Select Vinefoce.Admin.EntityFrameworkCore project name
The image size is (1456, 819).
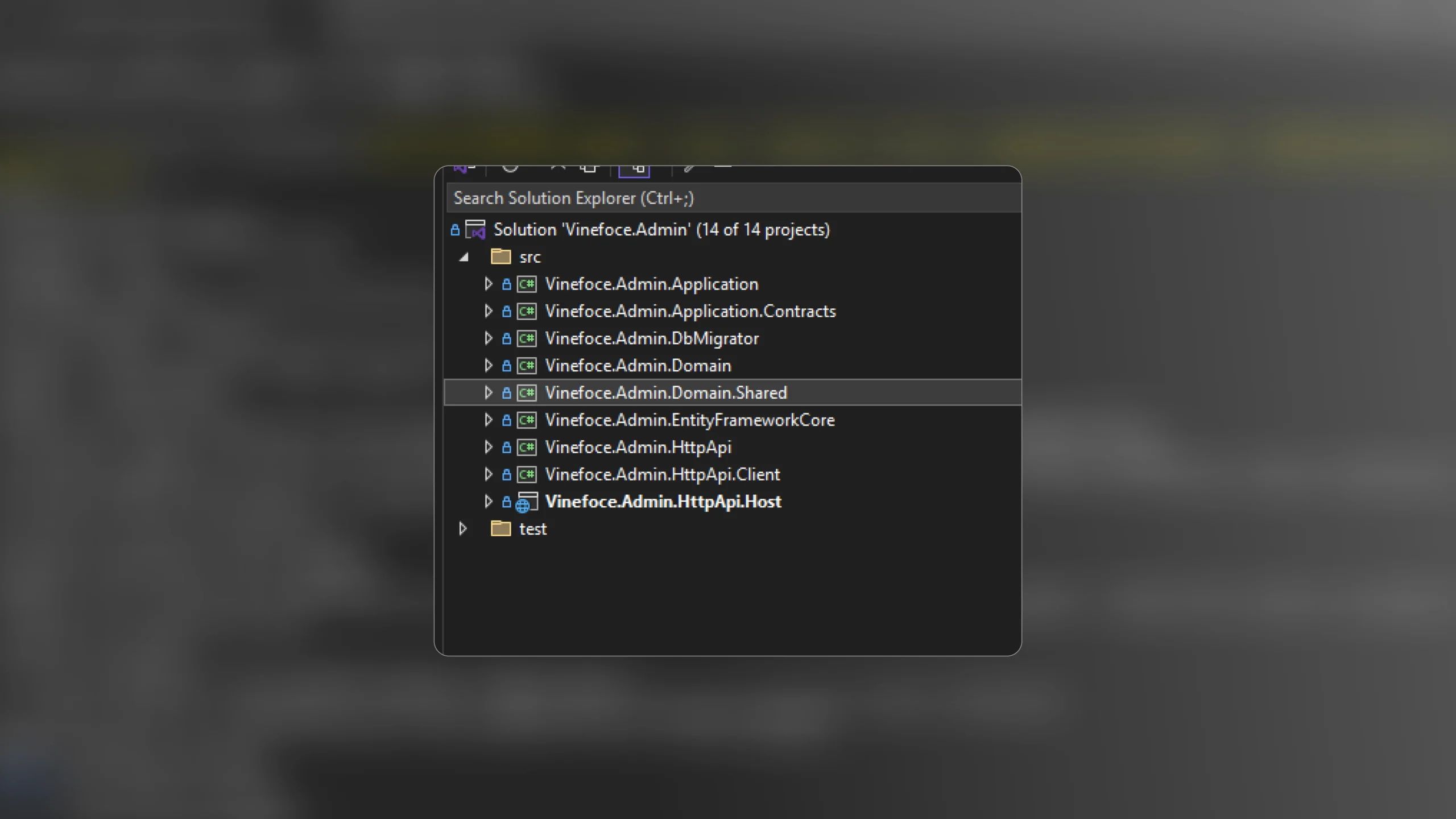point(690,421)
